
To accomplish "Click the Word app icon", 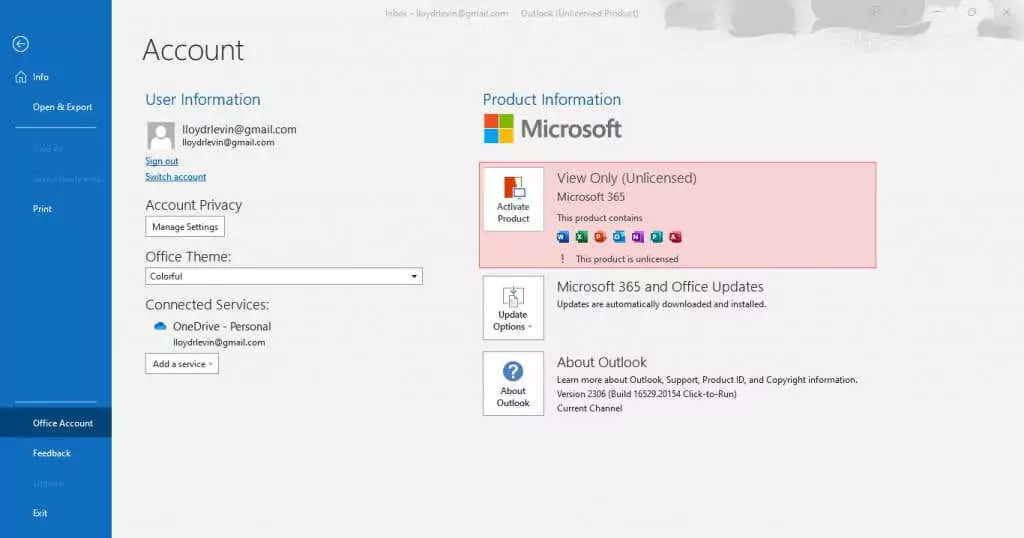I will click(563, 237).
